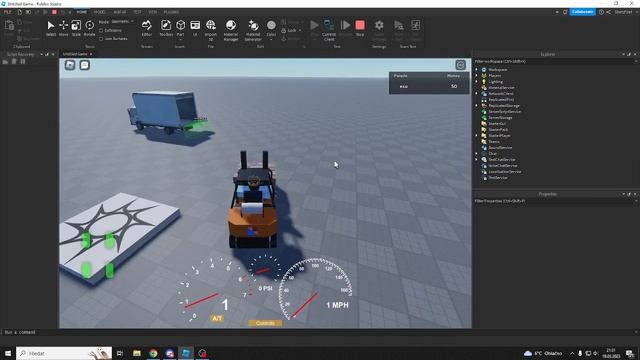The image size is (640, 360).
Task: Click the share icon near username
Action: click(x=609, y=12)
